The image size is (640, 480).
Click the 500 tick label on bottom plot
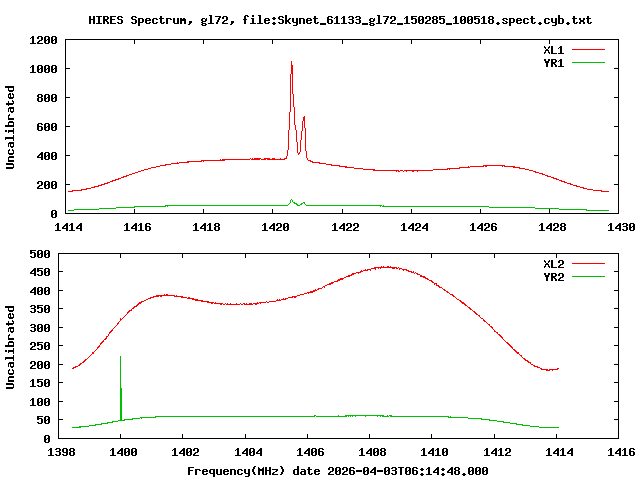[40, 254]
